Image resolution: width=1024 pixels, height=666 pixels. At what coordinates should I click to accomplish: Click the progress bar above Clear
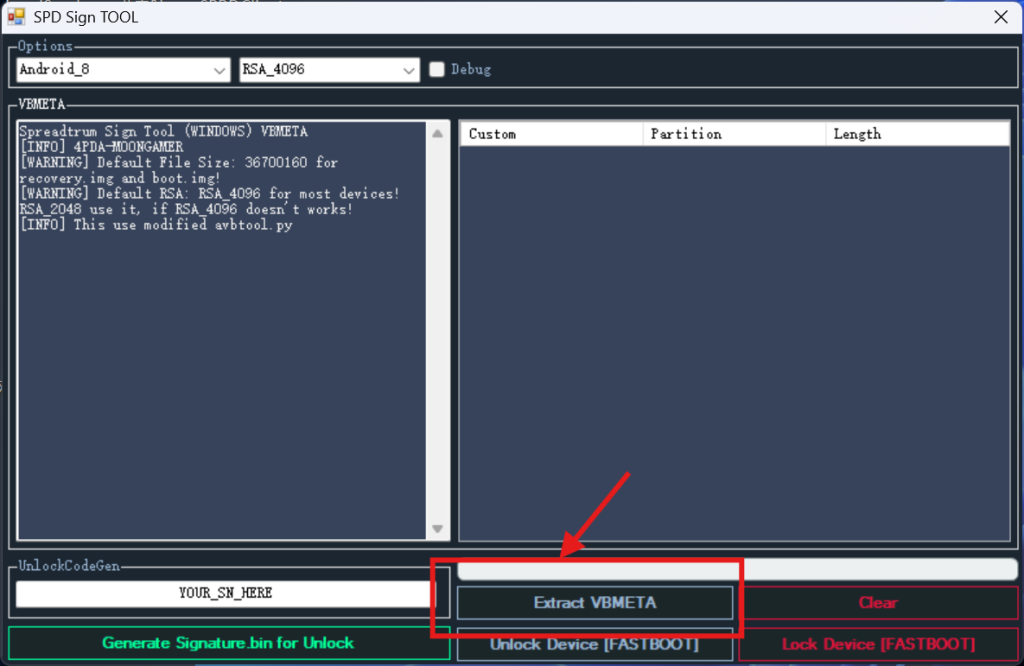(737, 569)
